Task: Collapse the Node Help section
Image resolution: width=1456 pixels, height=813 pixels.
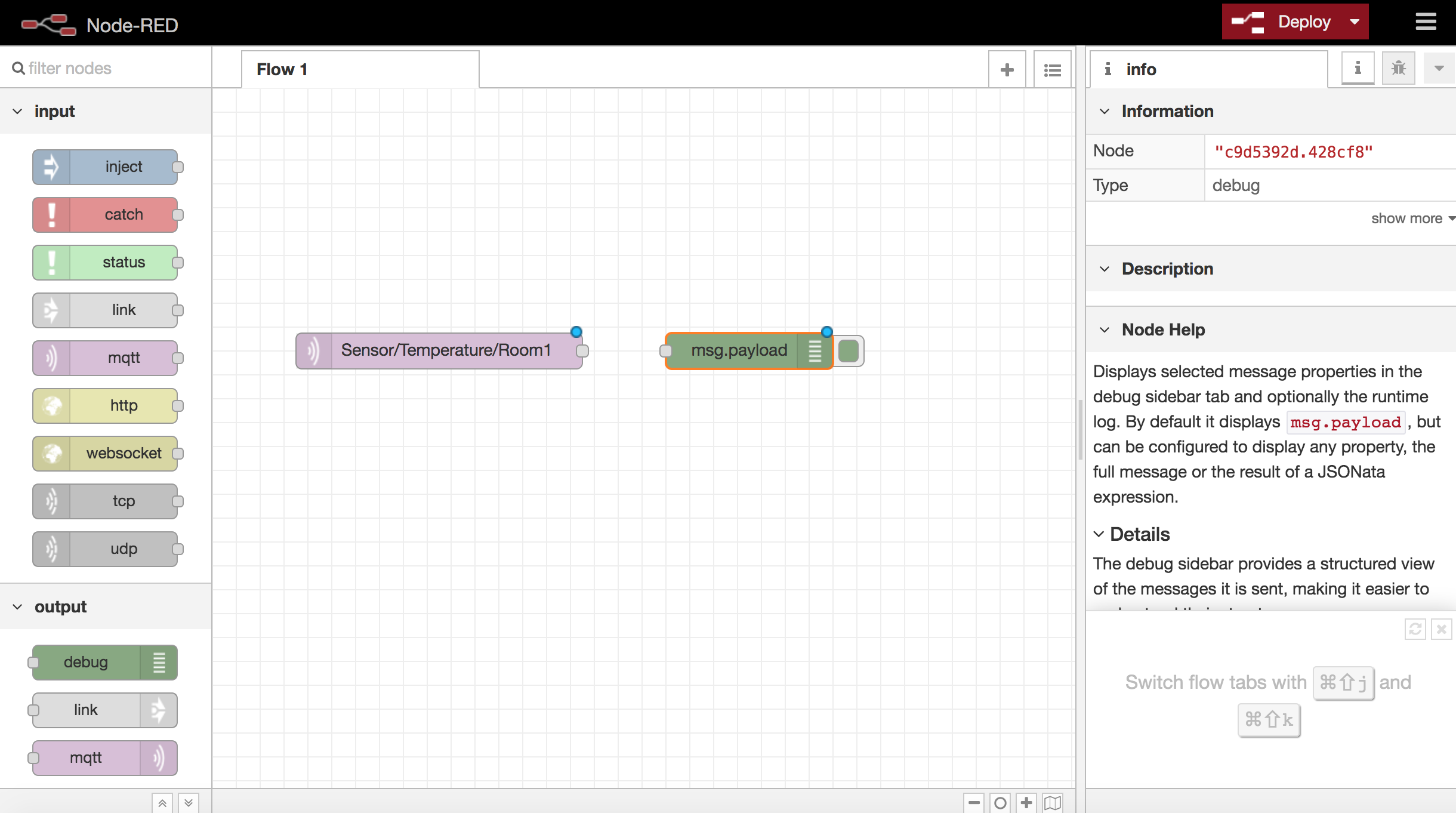Action: click(1271, 329)
